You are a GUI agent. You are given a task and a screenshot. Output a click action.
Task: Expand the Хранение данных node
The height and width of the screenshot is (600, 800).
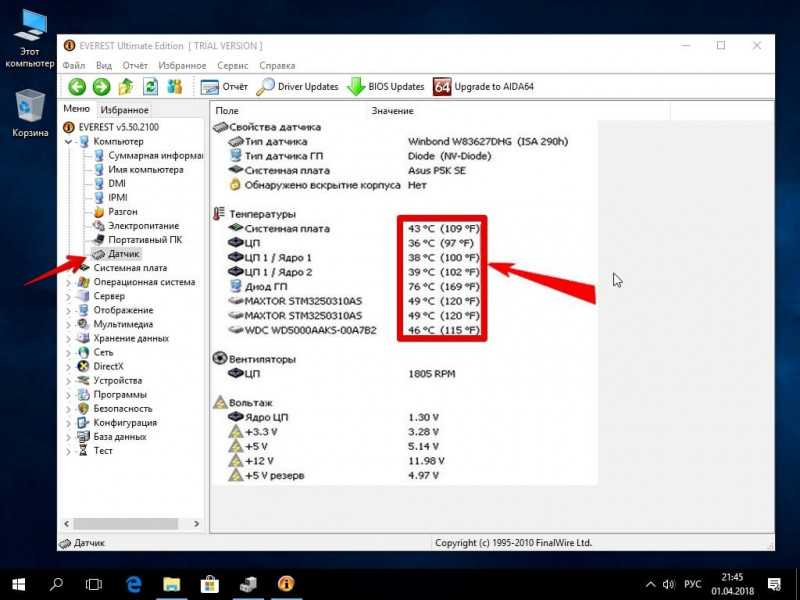(x=68, y=338)
